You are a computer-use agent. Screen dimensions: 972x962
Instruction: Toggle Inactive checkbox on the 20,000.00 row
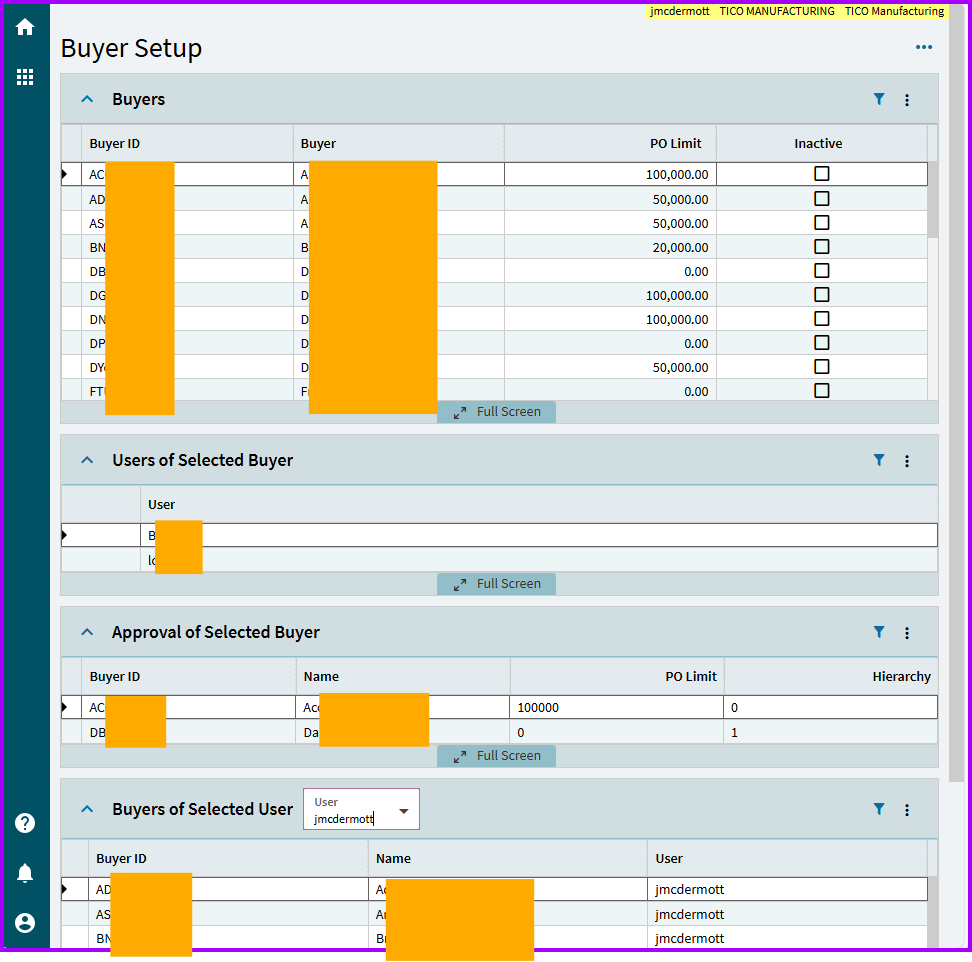pos(821,247)
